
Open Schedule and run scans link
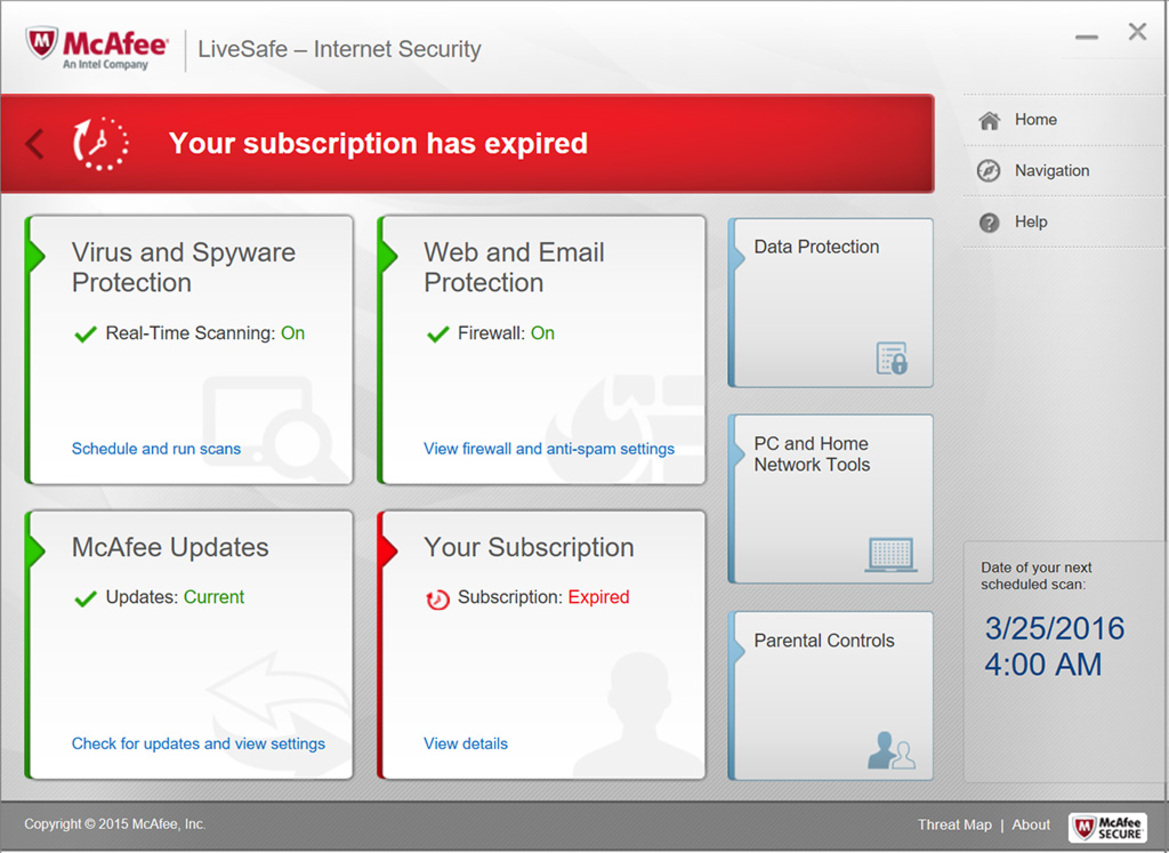[156, 449]
